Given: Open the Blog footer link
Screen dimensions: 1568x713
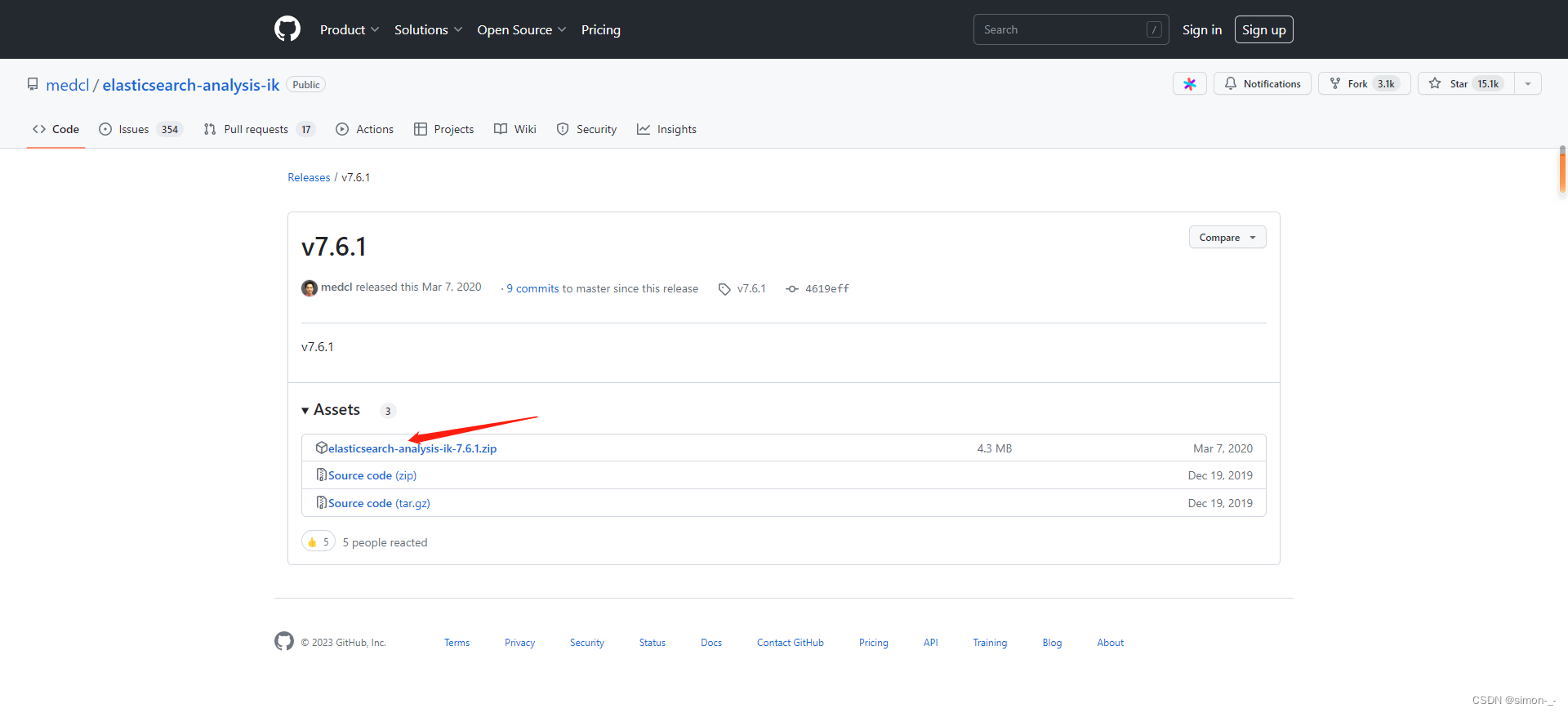Looking at the screenshot, I should coord(1052,643).
